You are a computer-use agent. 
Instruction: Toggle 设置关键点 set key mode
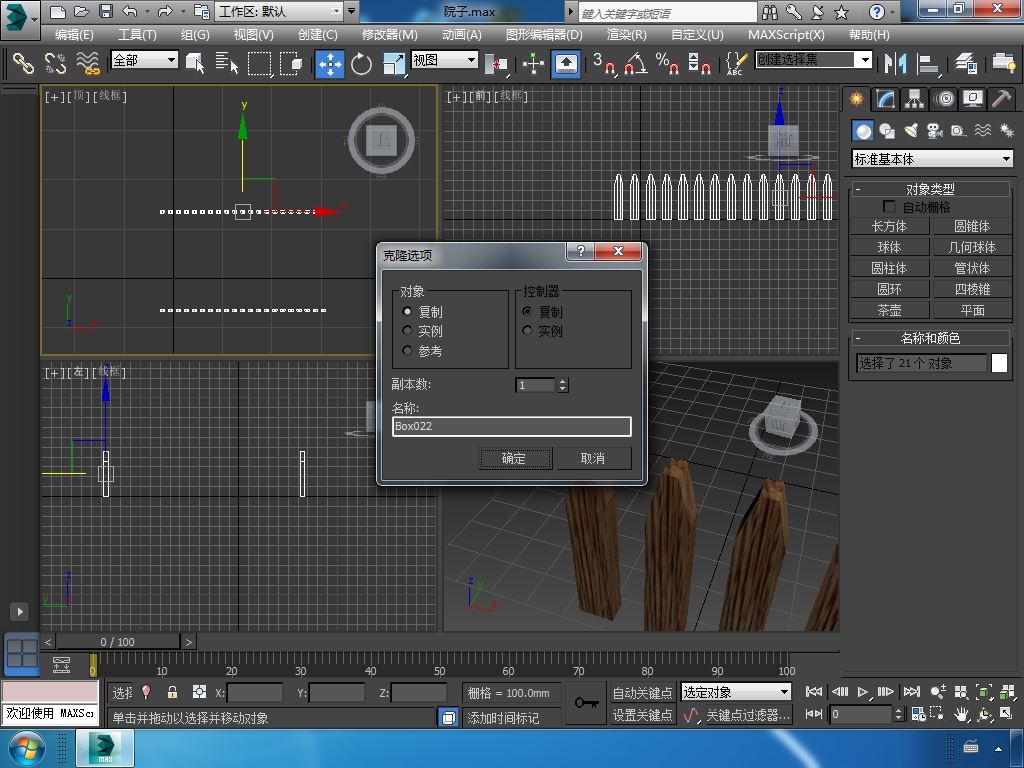(x=642, y=715)
